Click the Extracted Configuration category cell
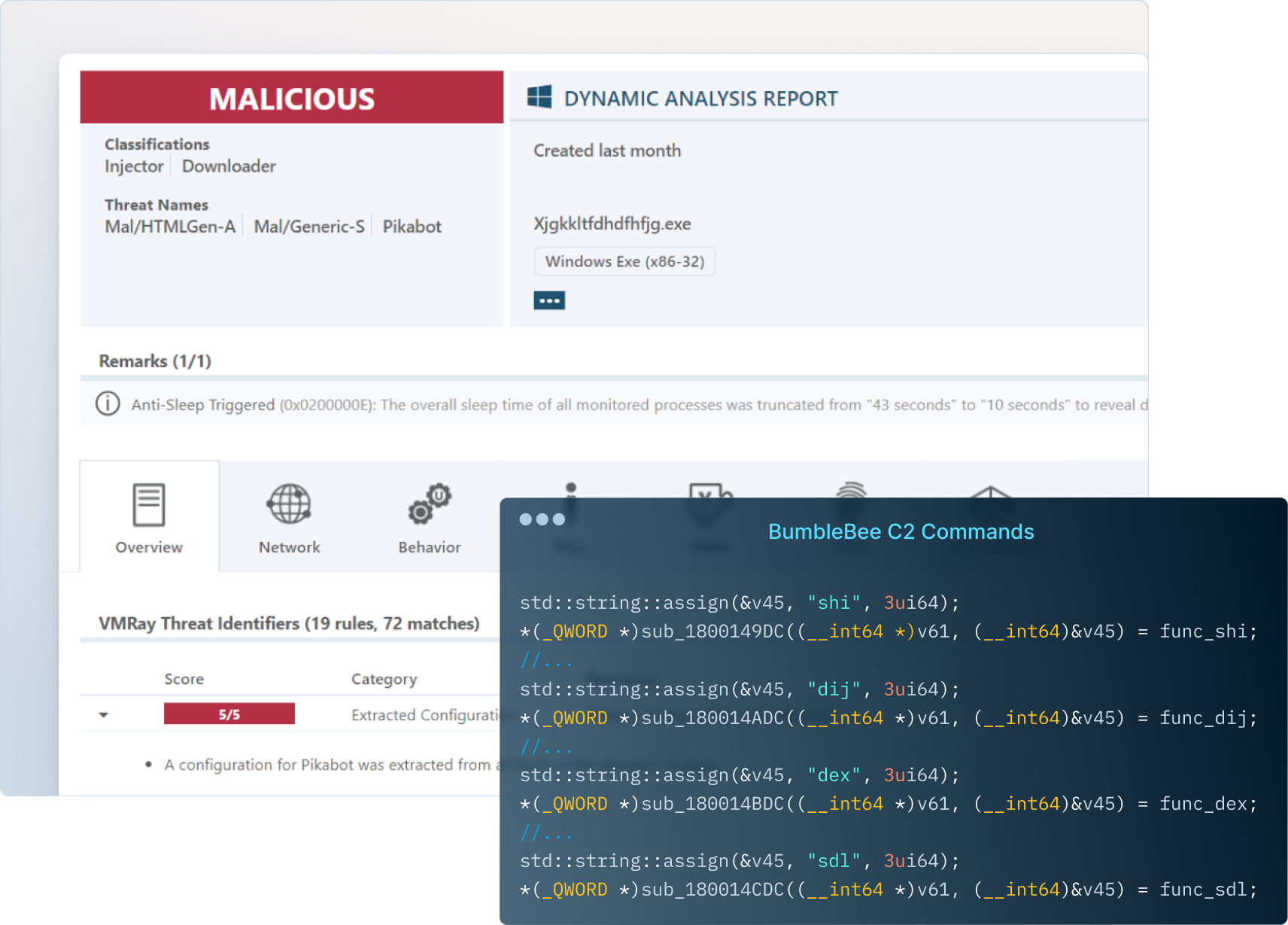Screen dimensions: 1288x925 [x=425, y=715]
